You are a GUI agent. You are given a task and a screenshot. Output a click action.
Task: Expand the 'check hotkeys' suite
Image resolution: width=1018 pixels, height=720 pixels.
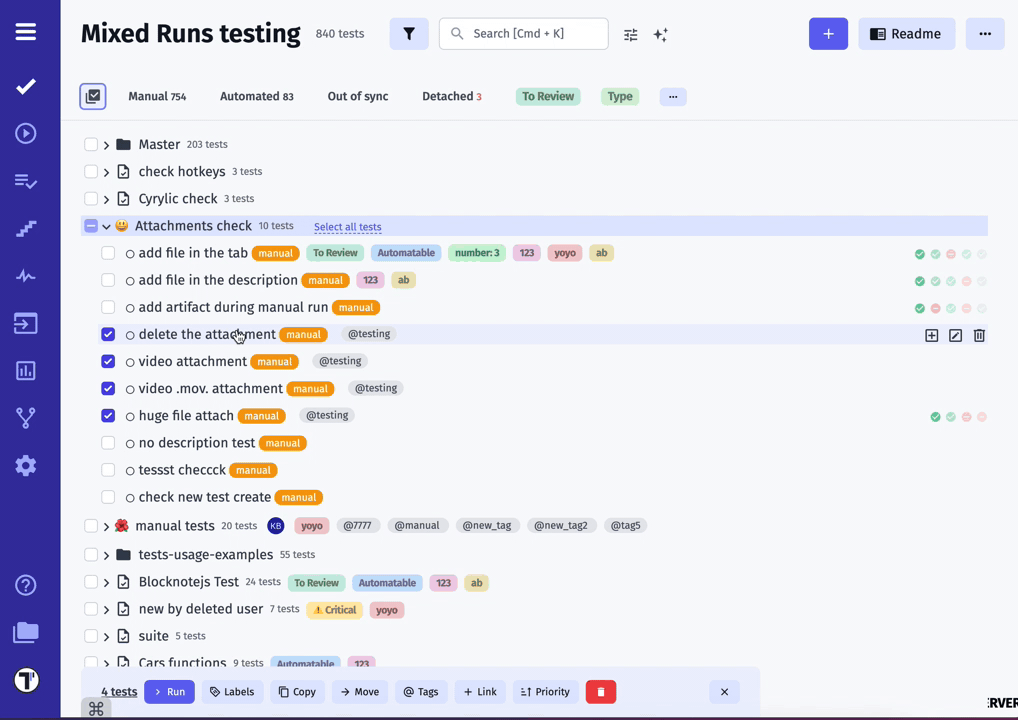[x=106, y=172]
